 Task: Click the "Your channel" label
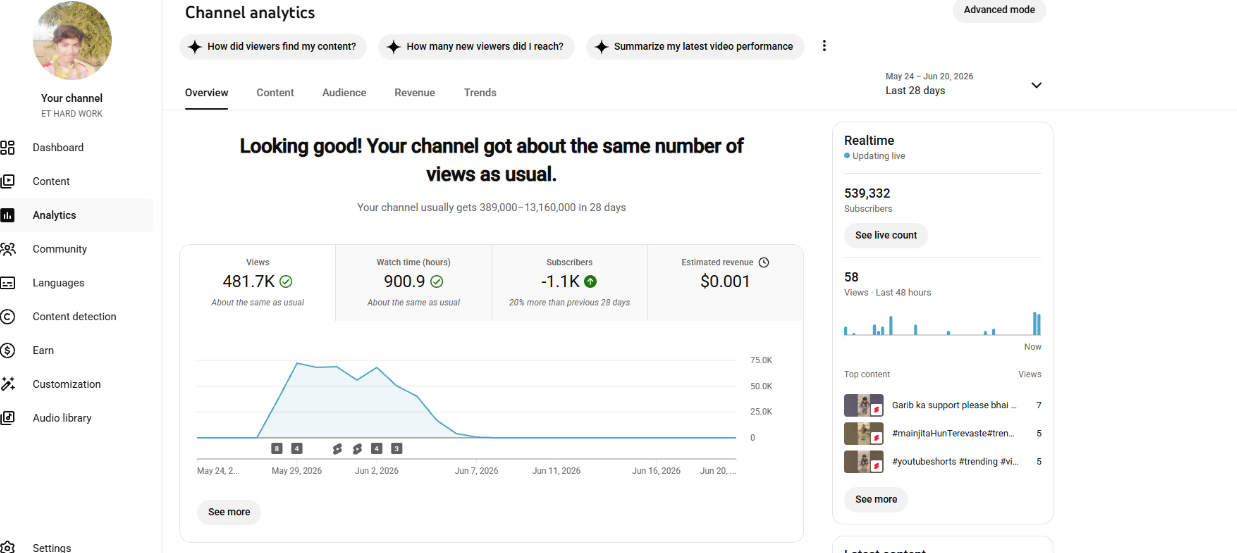[72, 98]
